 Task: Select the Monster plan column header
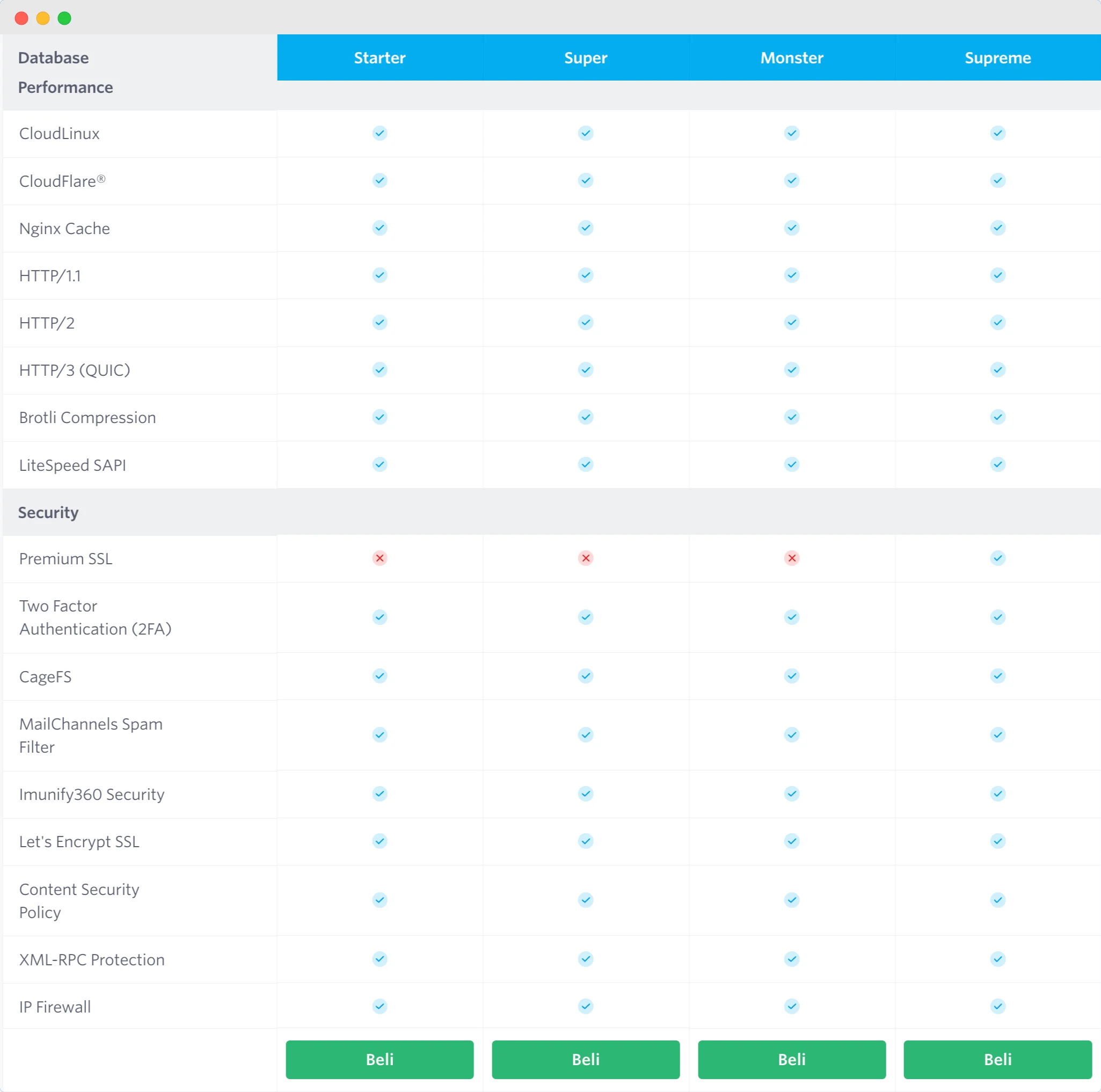tap(792, 57)
